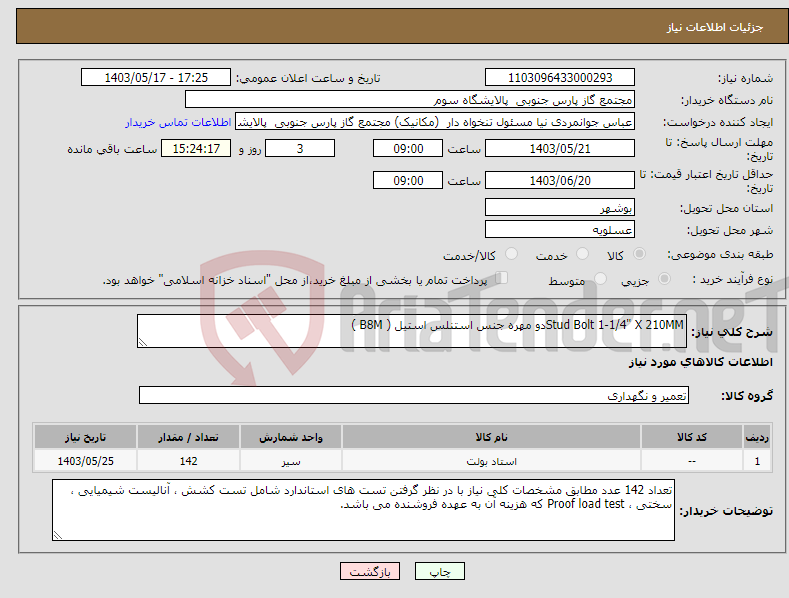Click the کد کالا column header

692,437
